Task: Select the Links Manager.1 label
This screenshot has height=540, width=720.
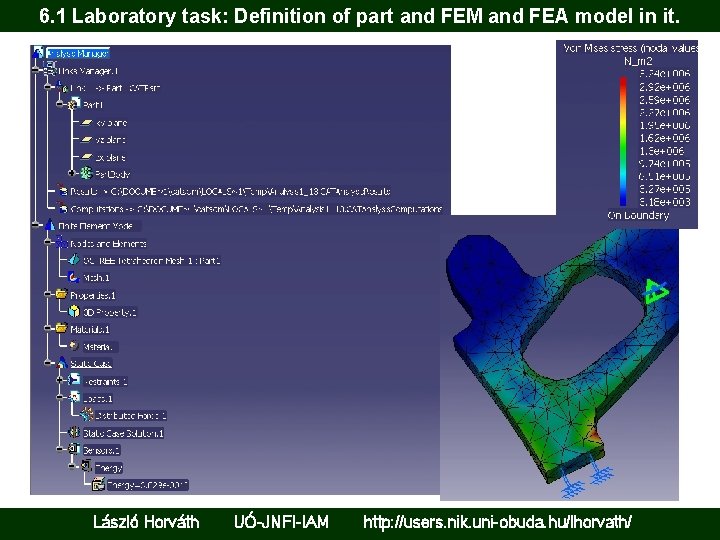Action: tap(88, 71)
